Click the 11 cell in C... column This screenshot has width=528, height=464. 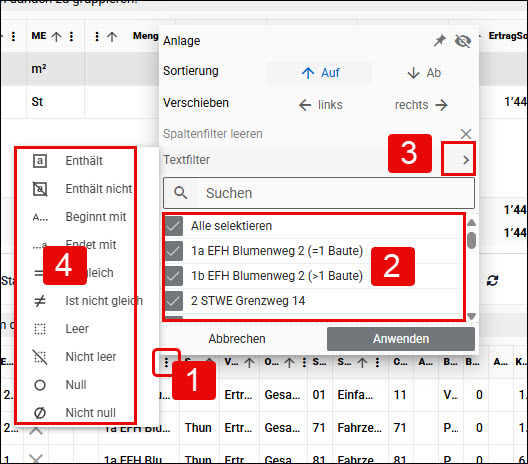[x=400, y=395]
